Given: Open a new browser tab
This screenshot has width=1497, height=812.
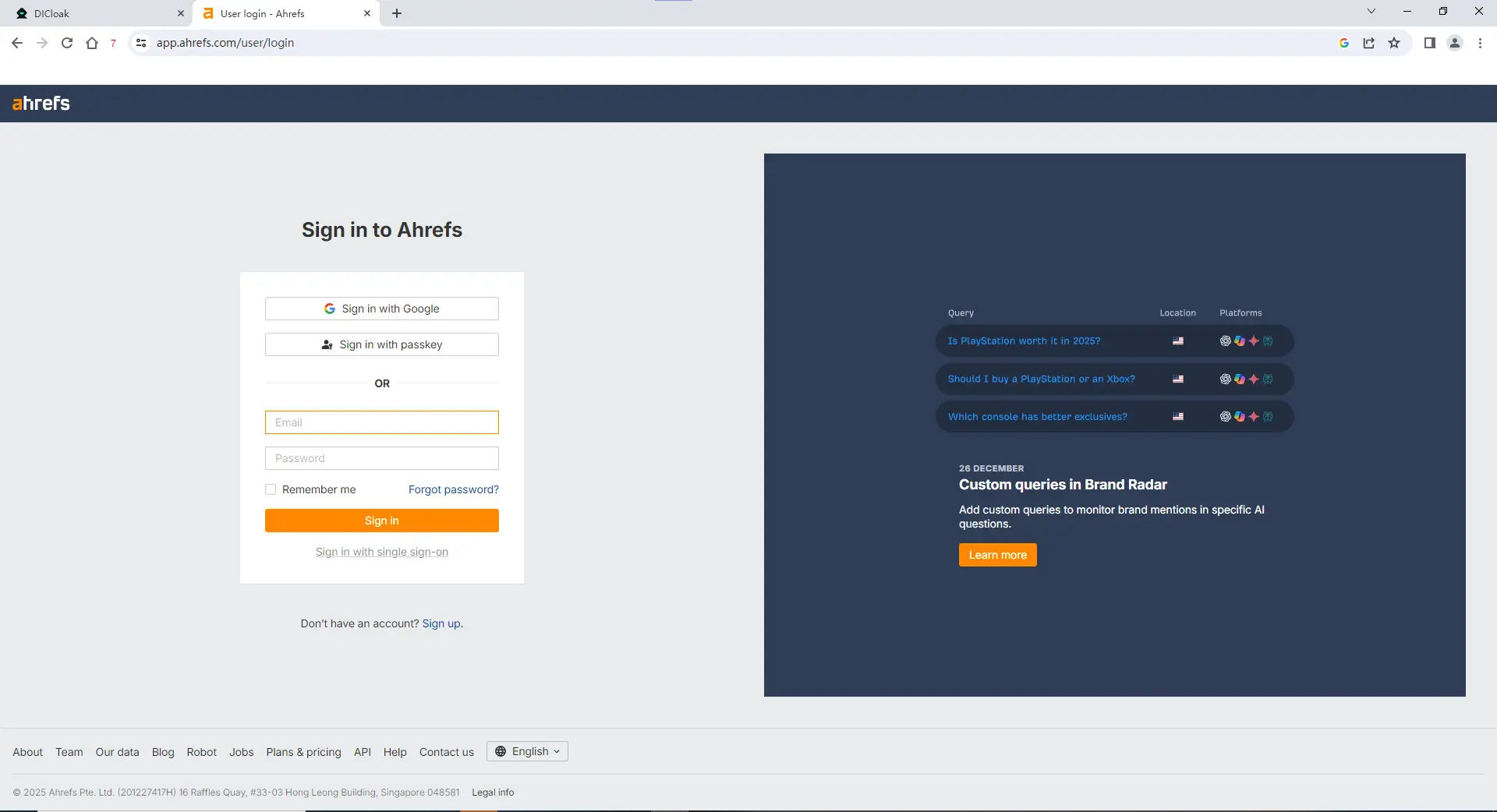Looking at the screenshot, I should 397,13.
